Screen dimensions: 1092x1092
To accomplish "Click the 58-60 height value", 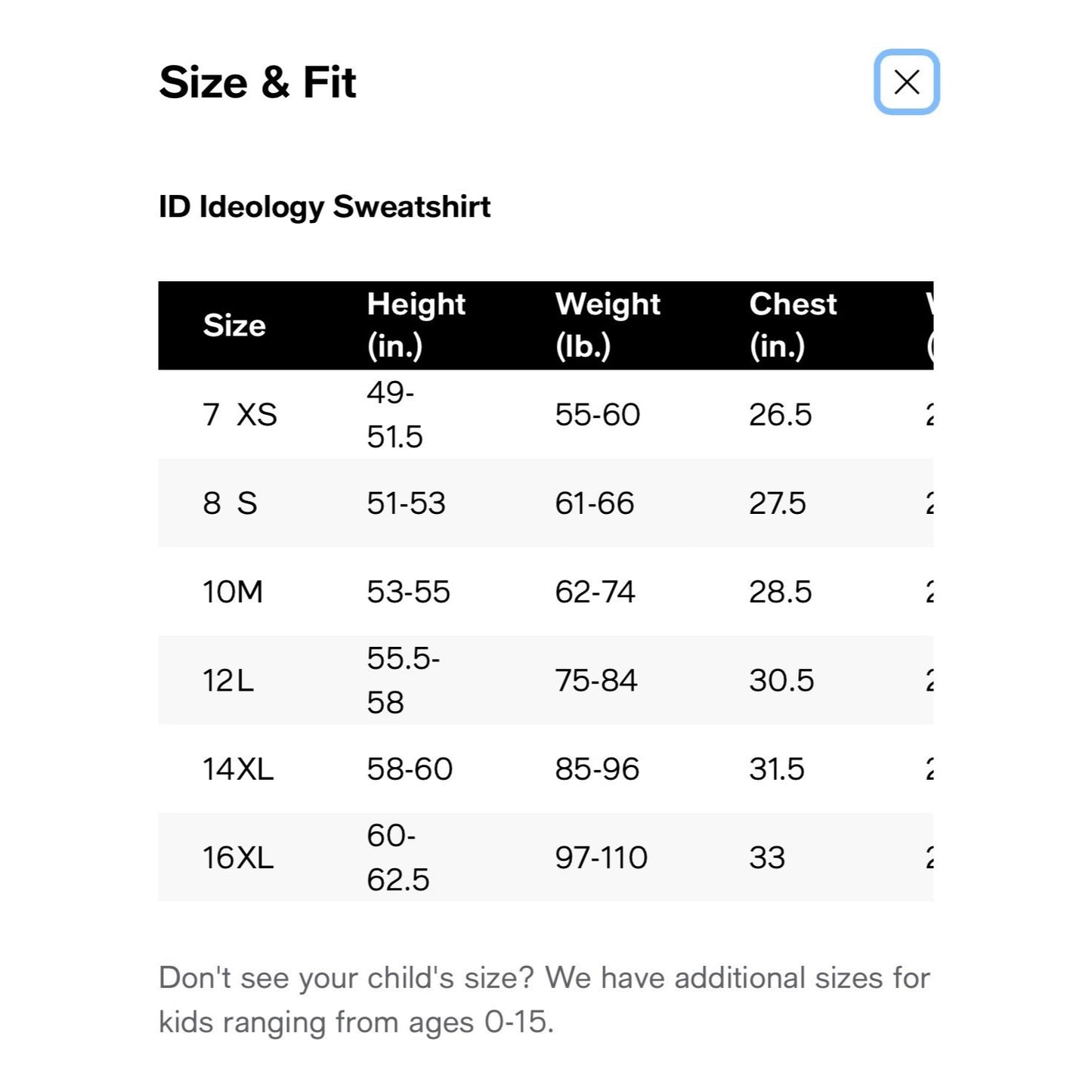I will pos(410,769).
